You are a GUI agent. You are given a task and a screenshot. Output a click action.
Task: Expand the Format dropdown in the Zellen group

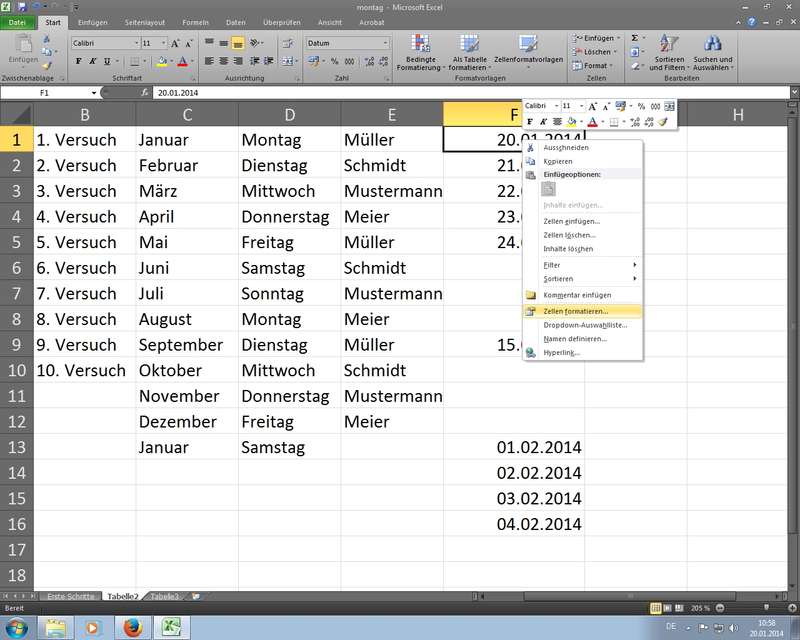pyautogui.click(x=611, y=66)
